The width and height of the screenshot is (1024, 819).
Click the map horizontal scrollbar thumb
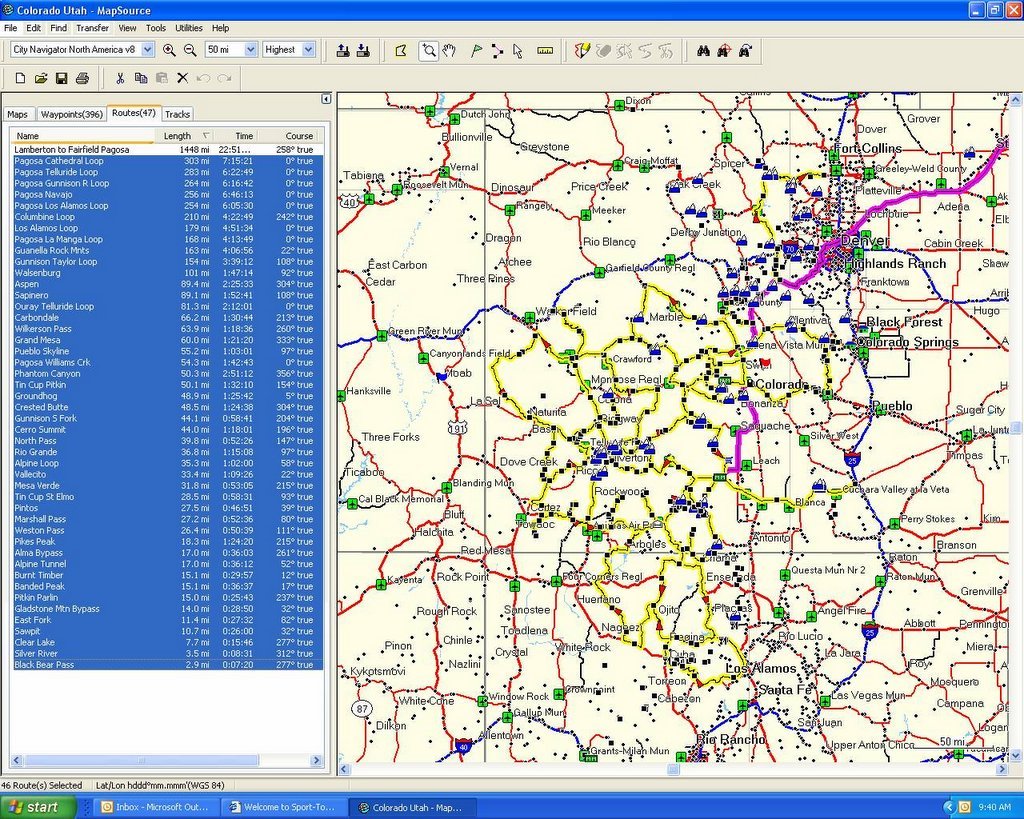[673, 770]
